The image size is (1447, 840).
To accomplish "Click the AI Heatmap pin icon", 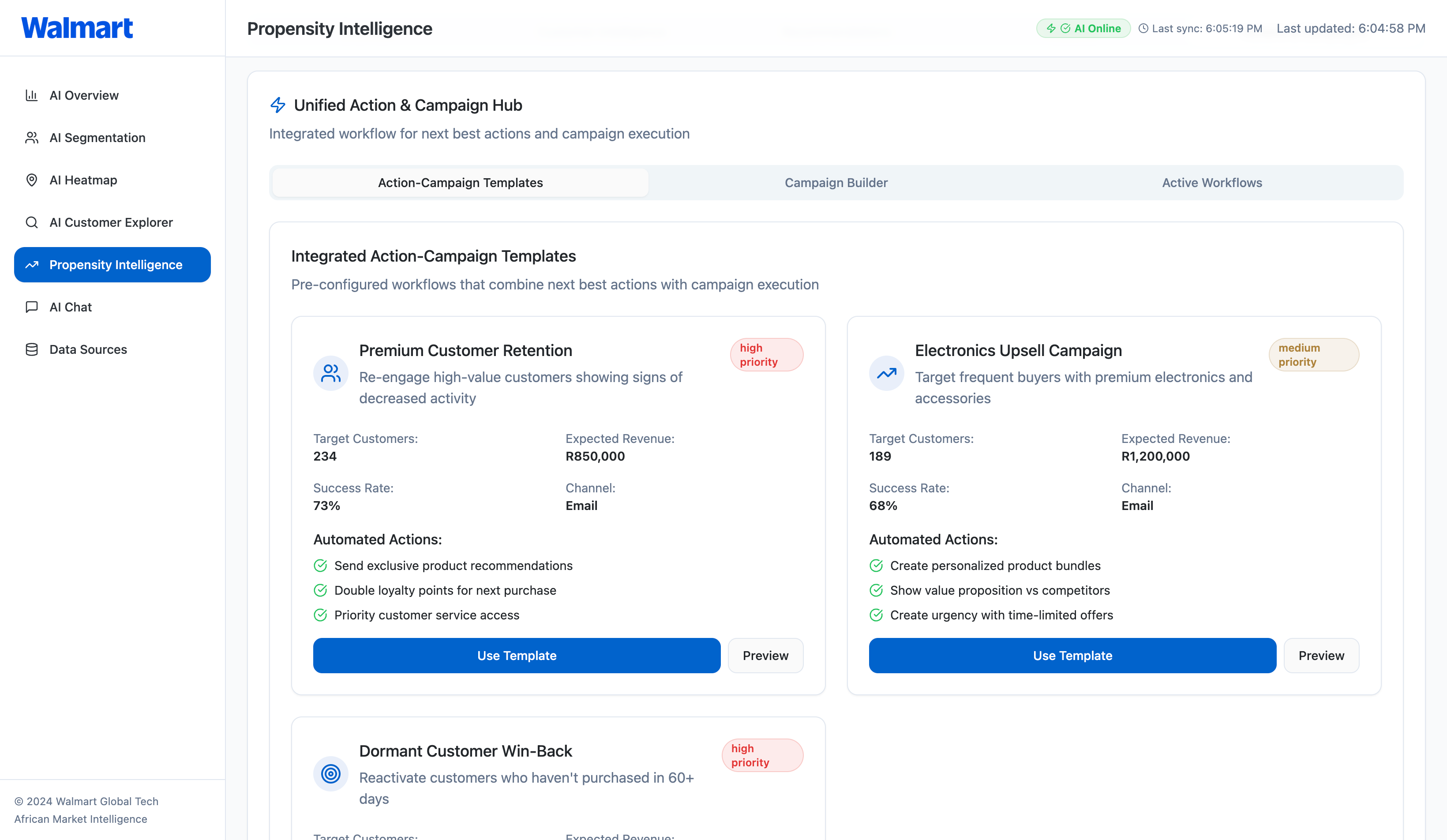I will click(x=32, y=180).
